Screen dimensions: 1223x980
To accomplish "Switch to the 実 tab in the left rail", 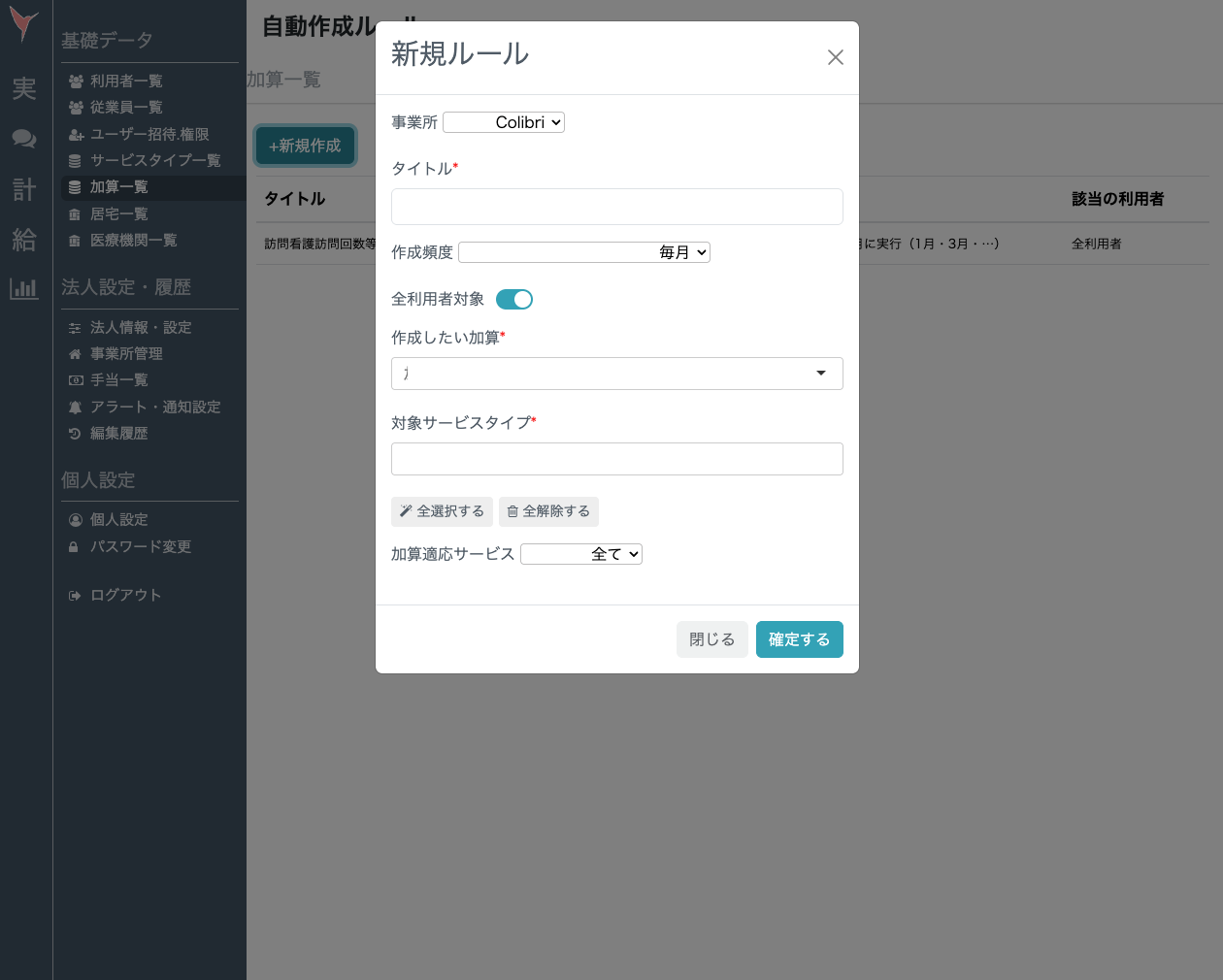I will 23,88.
